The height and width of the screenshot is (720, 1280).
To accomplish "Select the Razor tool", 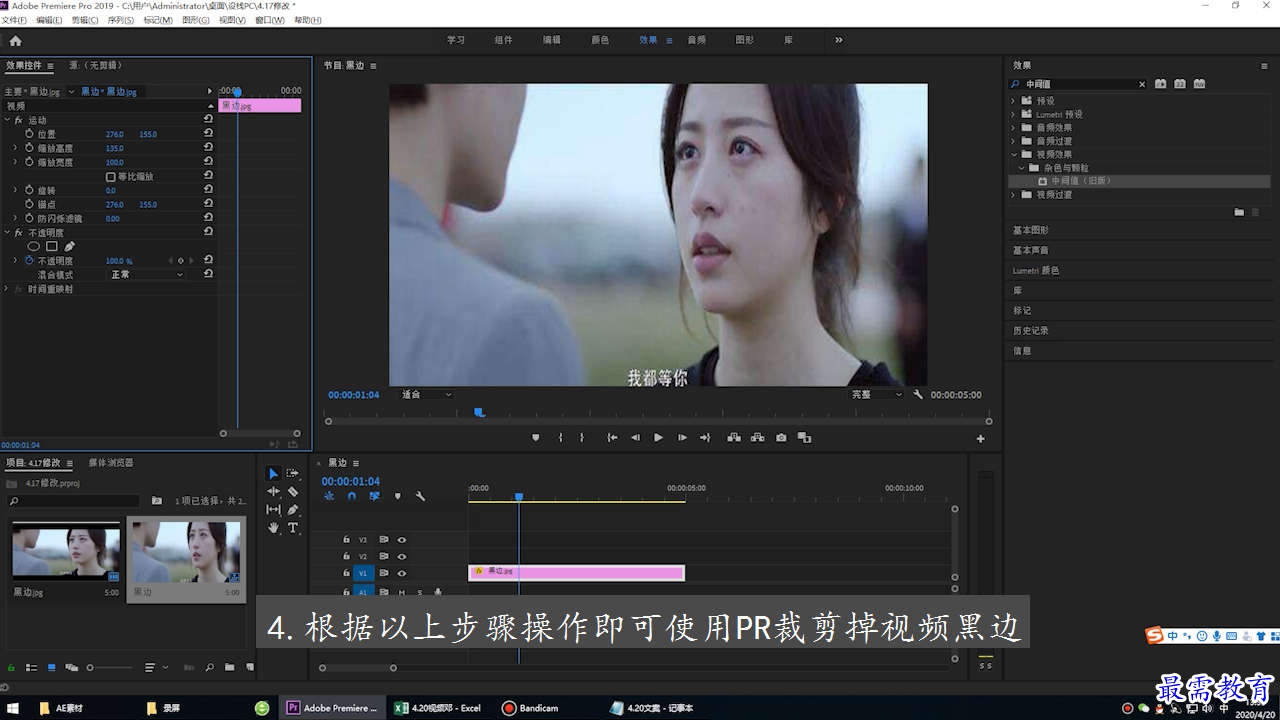I will (x=293, y=491).
